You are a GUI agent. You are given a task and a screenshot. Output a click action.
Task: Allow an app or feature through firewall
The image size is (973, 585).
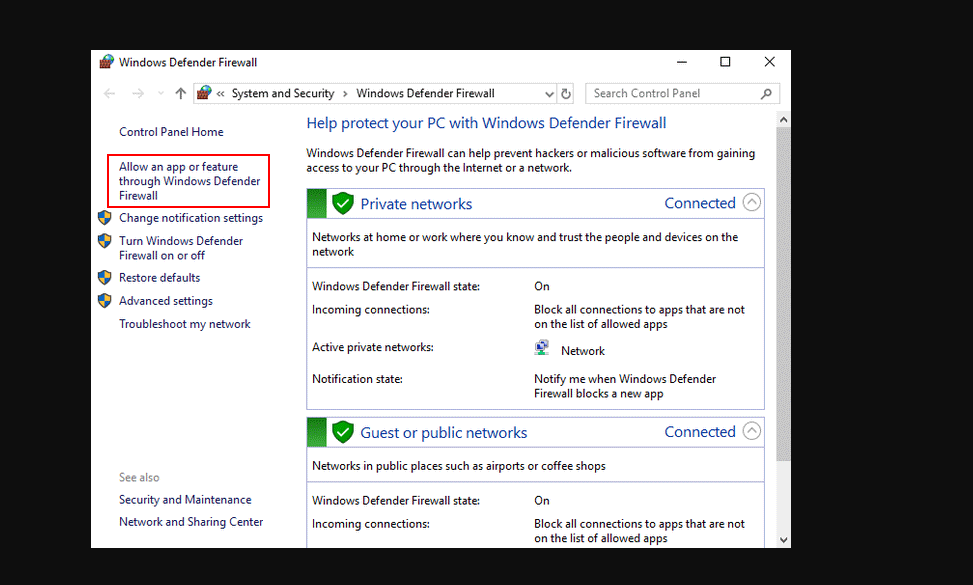click(x=189, y=181)
